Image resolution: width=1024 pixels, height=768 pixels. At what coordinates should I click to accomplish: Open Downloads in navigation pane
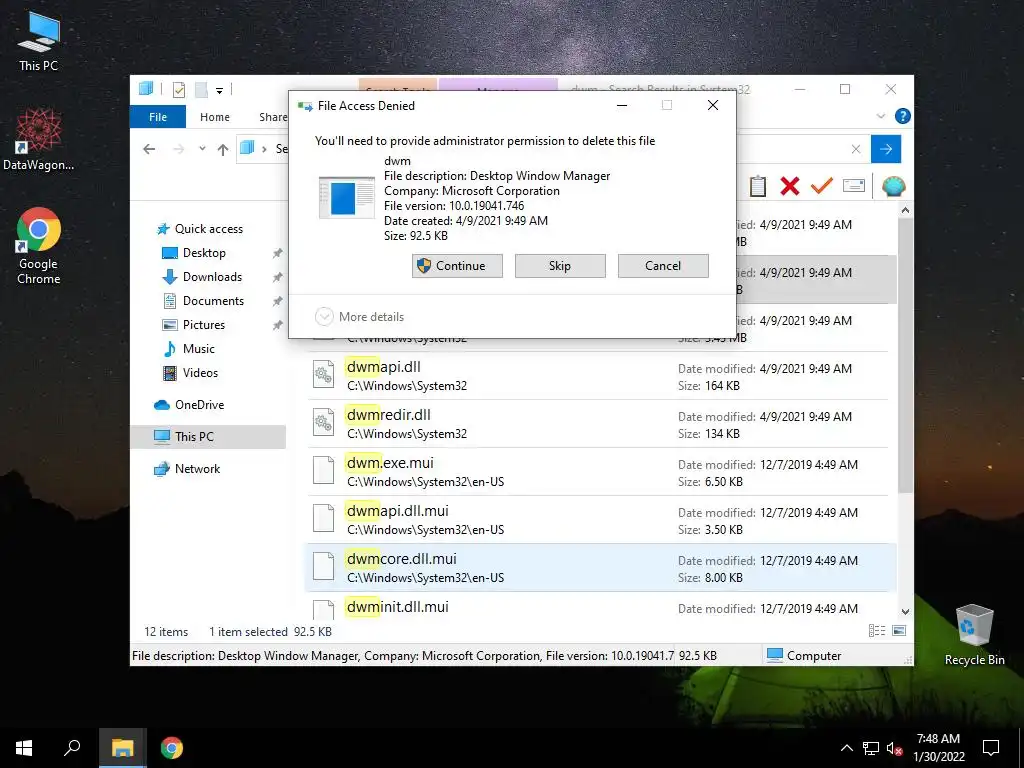(x=202, y=277)
